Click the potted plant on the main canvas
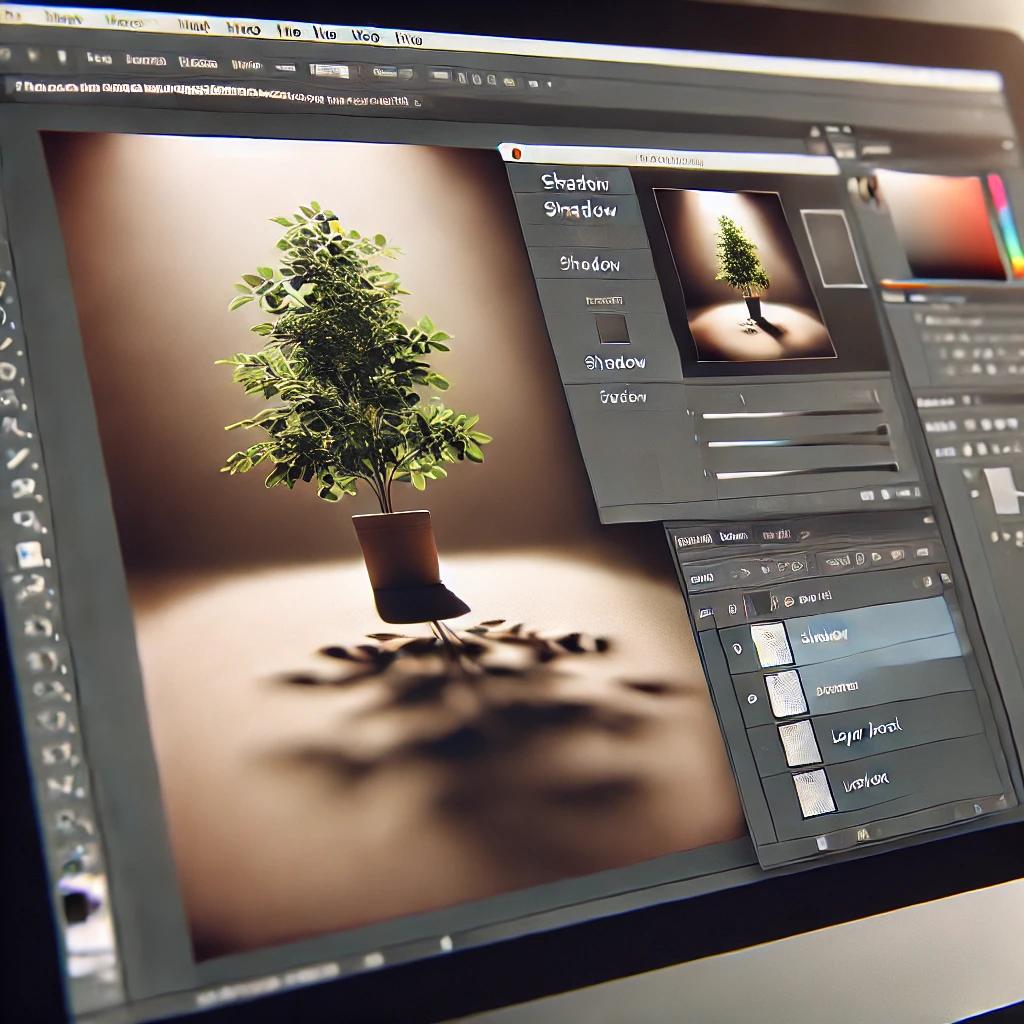This screenshot has height=1024, width=1024. coord(356,411)
